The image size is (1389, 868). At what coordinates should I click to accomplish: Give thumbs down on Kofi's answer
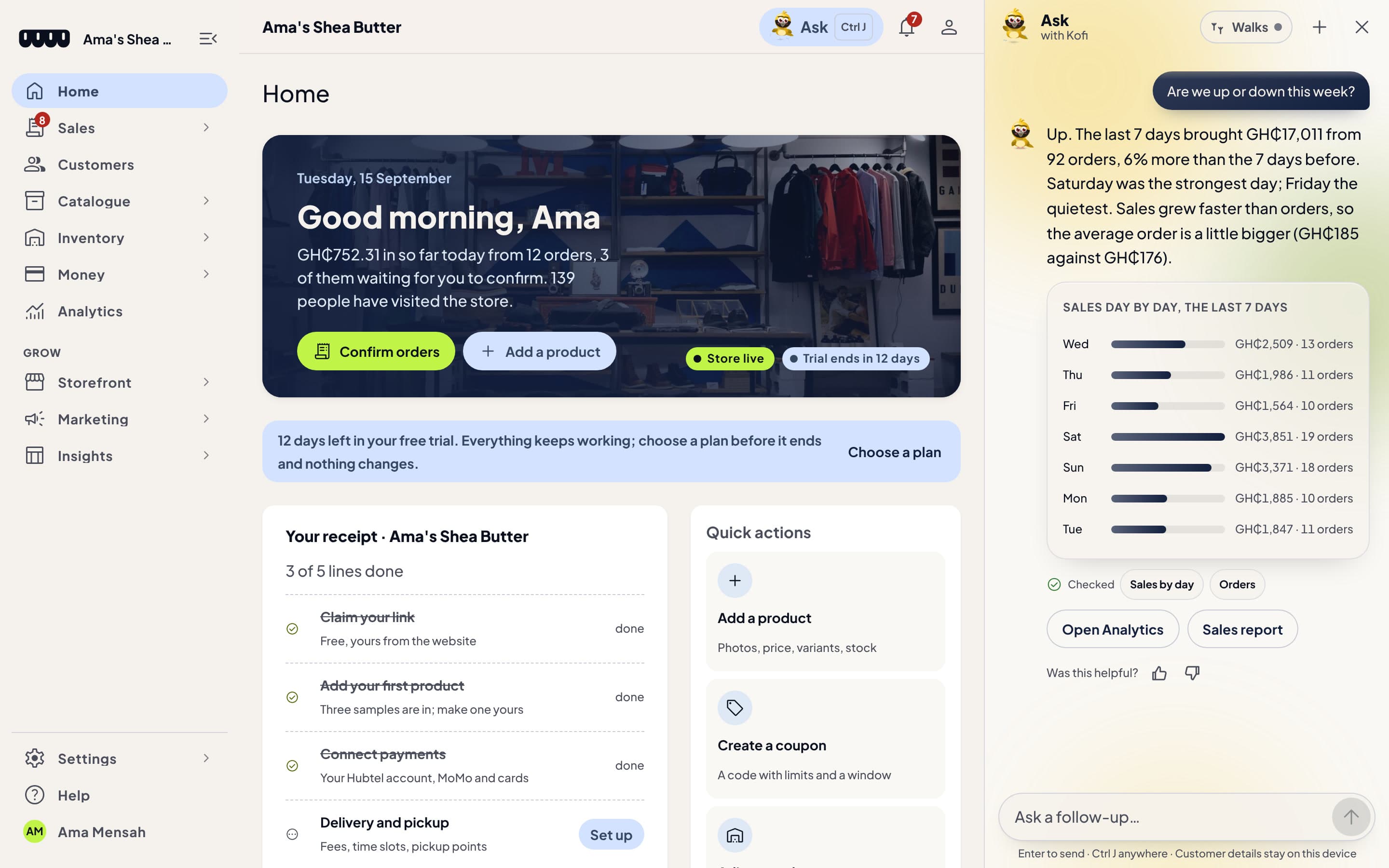coord(1192,673)
